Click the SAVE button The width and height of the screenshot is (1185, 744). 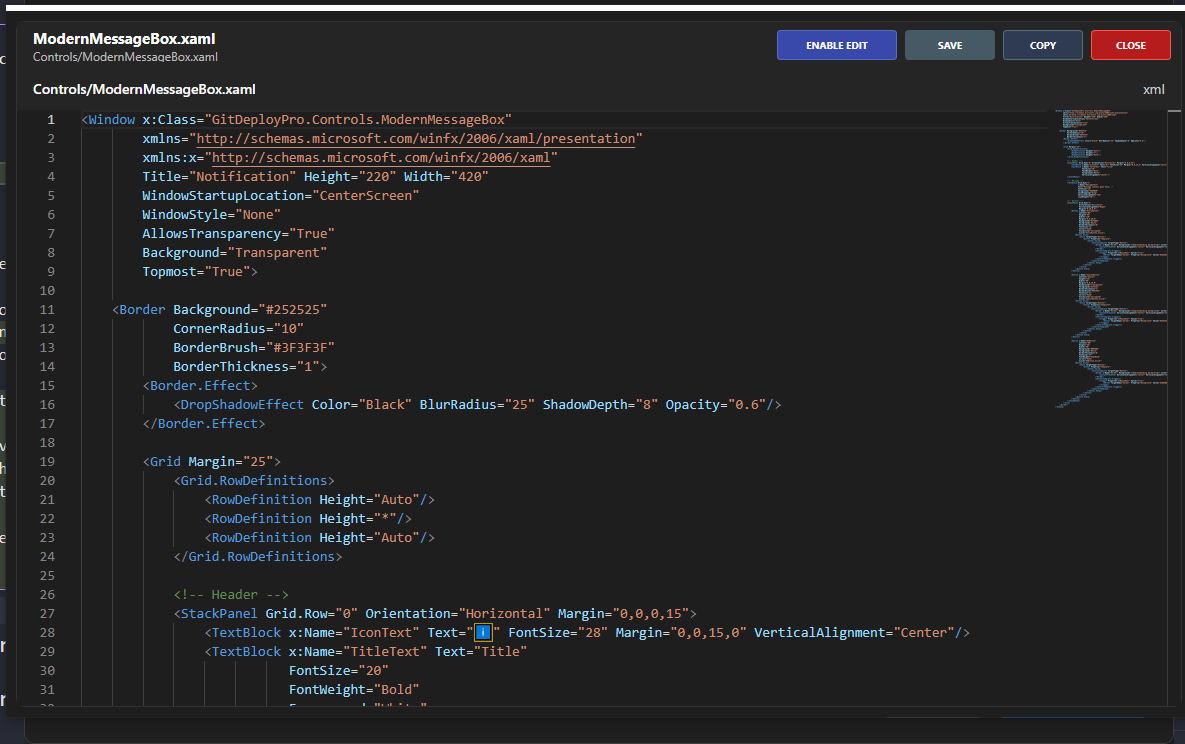pyautogui.click(x=949, y=45)
